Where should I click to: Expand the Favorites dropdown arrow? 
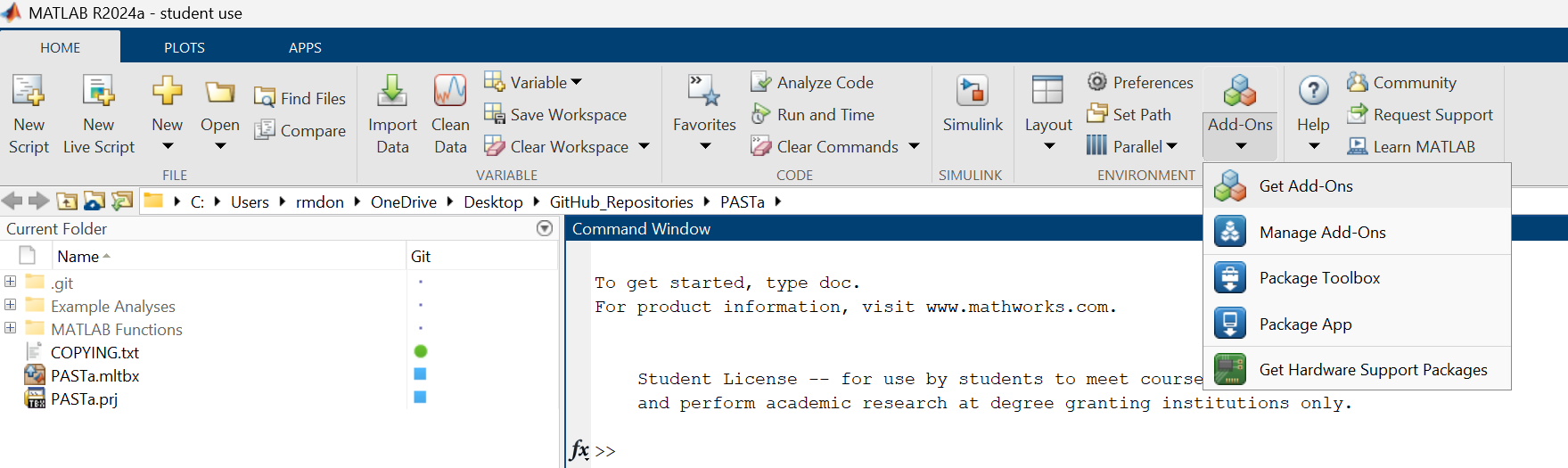point(704,146)
